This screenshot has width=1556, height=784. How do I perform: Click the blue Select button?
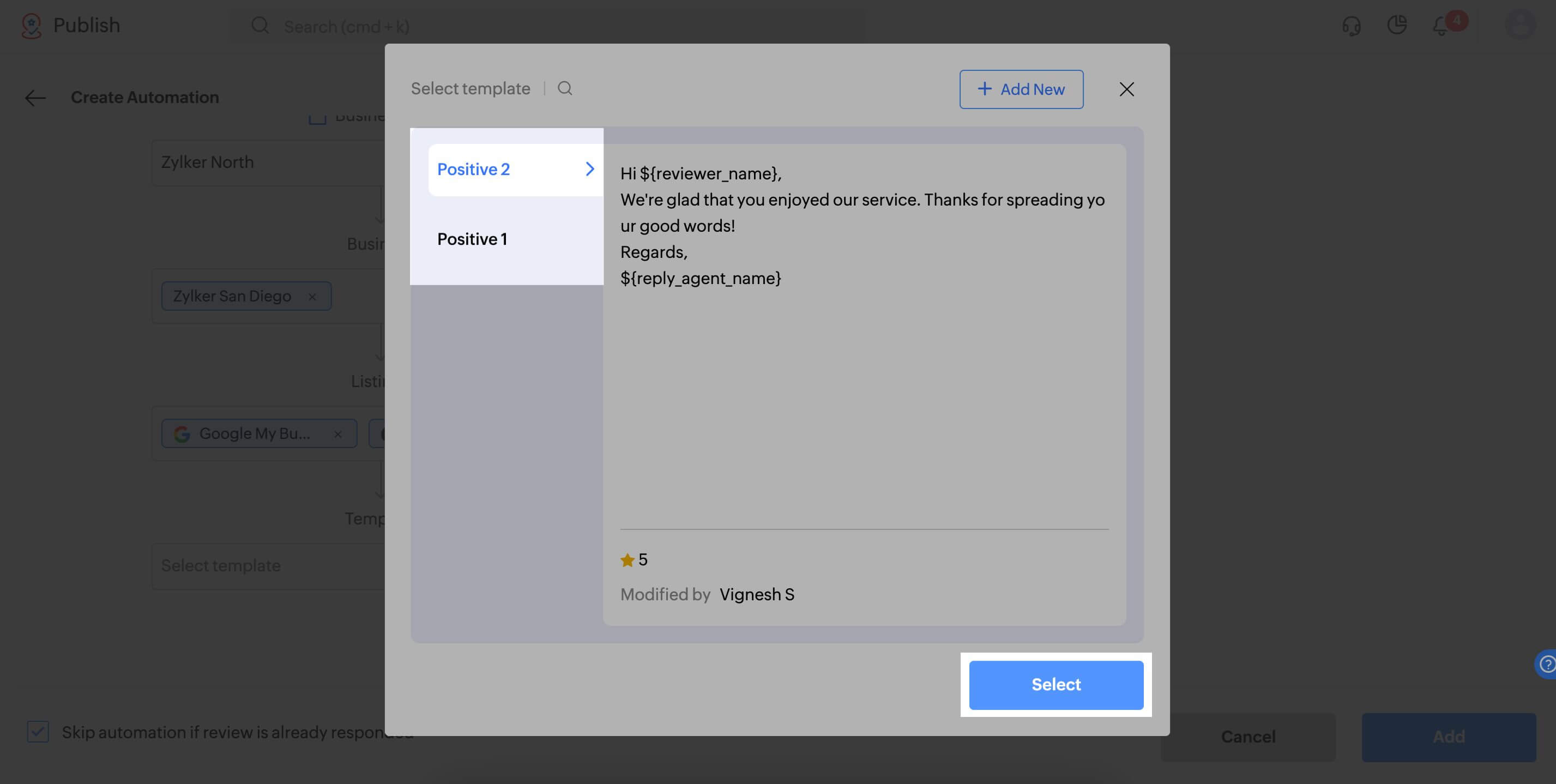pyautogui.click(x=1056, y=685)
